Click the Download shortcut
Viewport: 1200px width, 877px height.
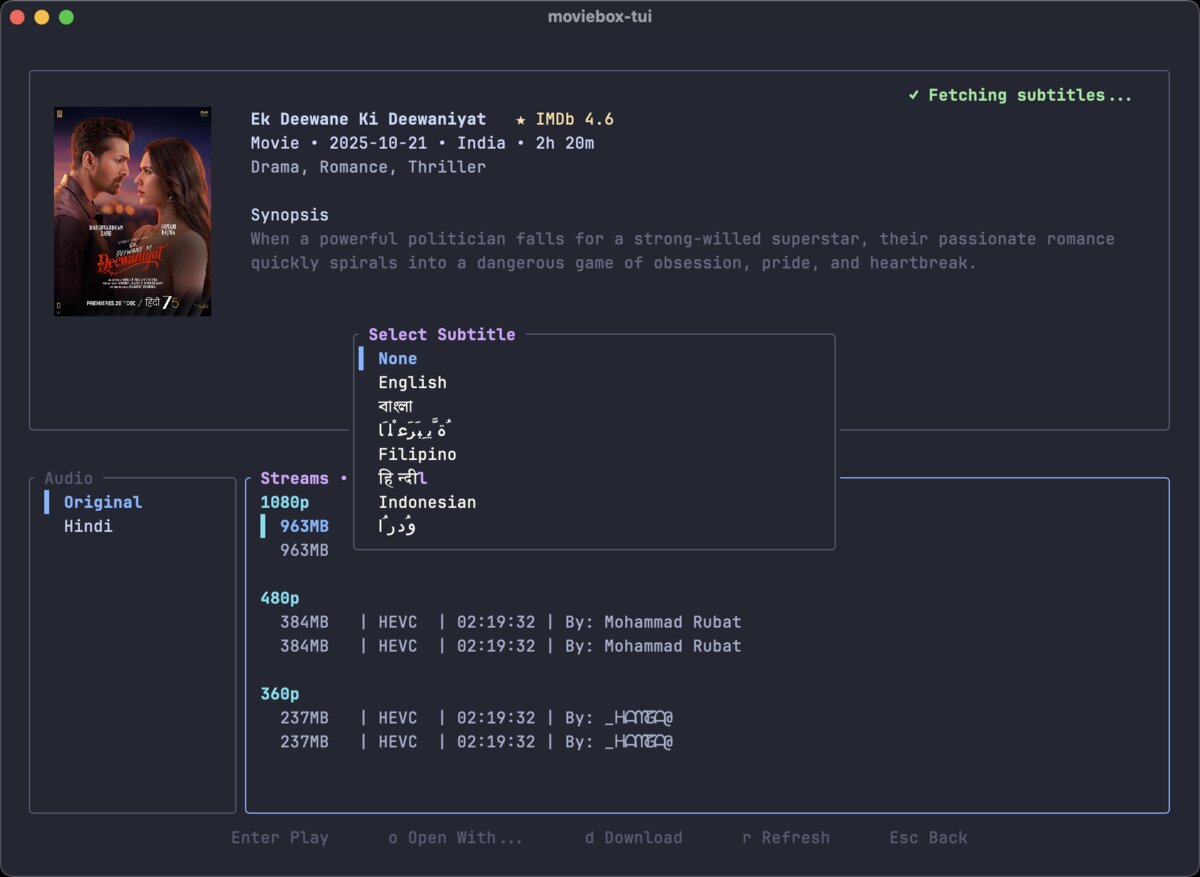pyautogui.click(x=634, y=838)
